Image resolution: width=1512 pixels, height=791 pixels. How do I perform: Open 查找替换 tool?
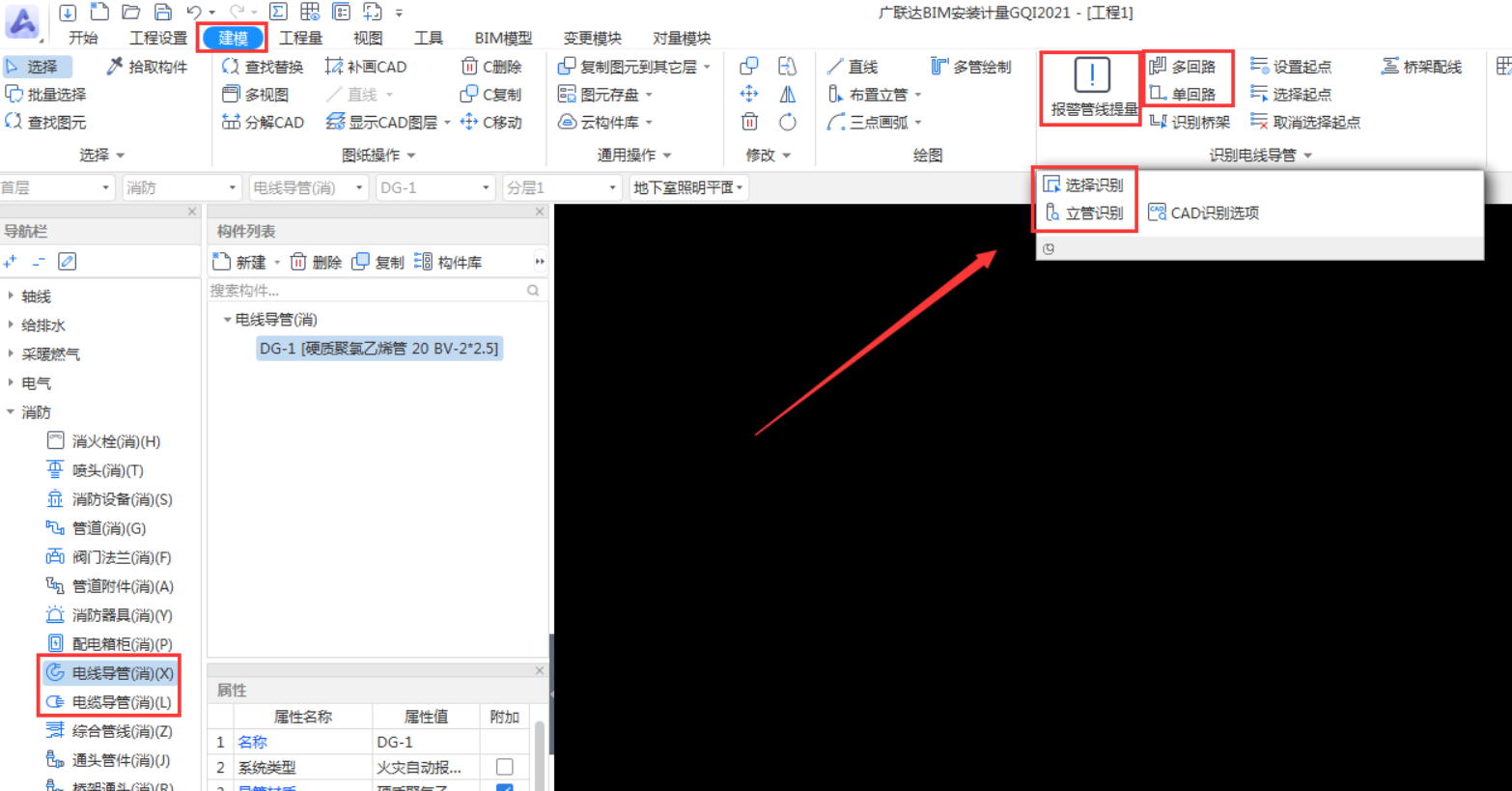point(263,67)
